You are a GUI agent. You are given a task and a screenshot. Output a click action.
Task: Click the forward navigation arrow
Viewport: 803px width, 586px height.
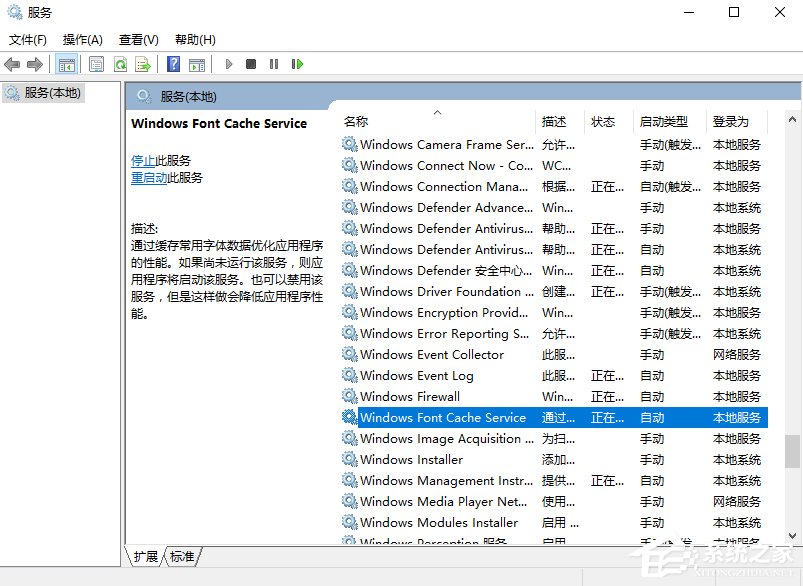click(34, 63)
